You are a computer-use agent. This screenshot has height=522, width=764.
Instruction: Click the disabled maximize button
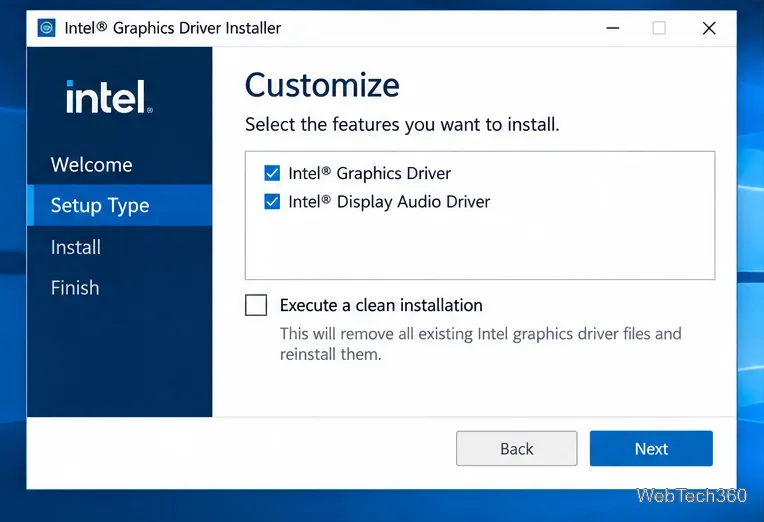[x=659, y=28]
